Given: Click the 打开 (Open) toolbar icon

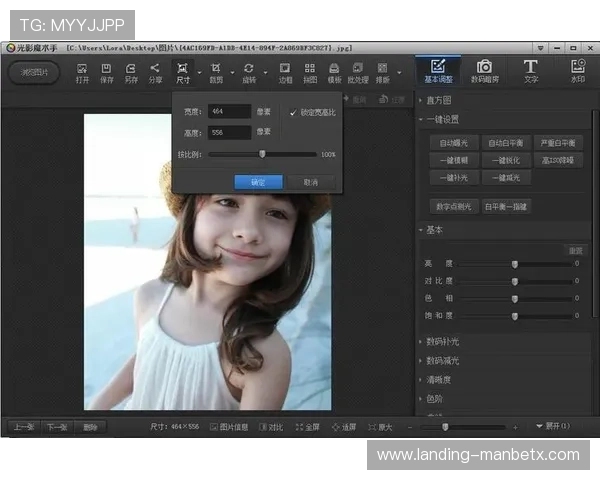Looking at the screenshot, I should (x=82, y=70).
